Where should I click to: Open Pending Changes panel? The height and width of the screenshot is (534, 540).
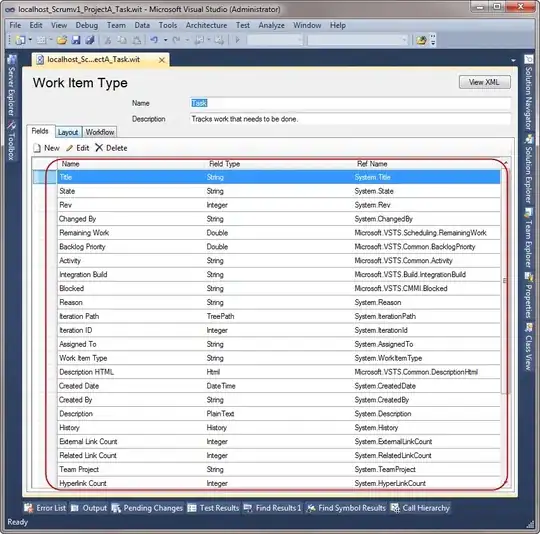click(x=147, y=508)
